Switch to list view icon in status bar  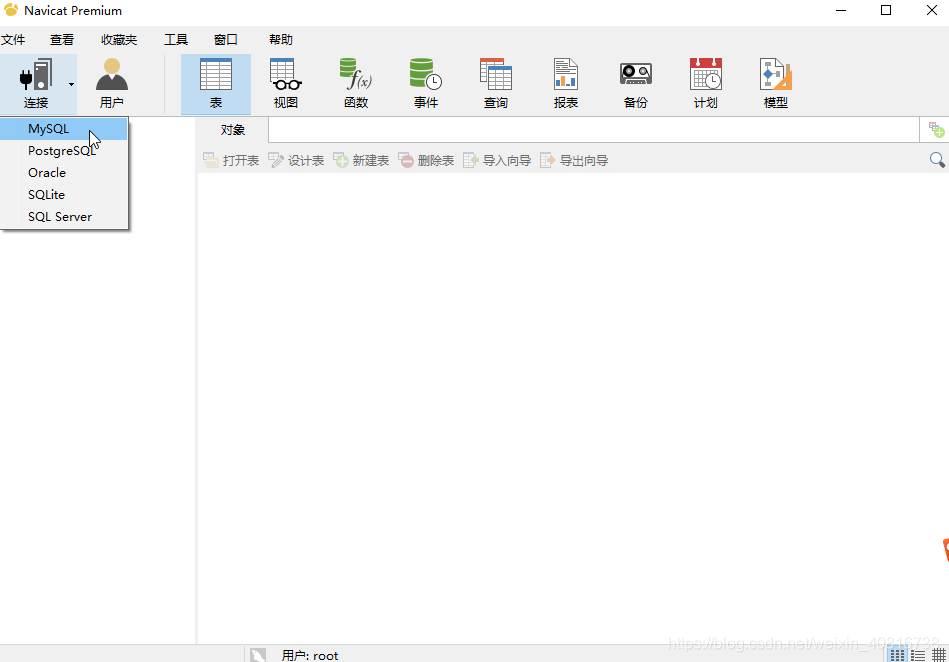897,655
